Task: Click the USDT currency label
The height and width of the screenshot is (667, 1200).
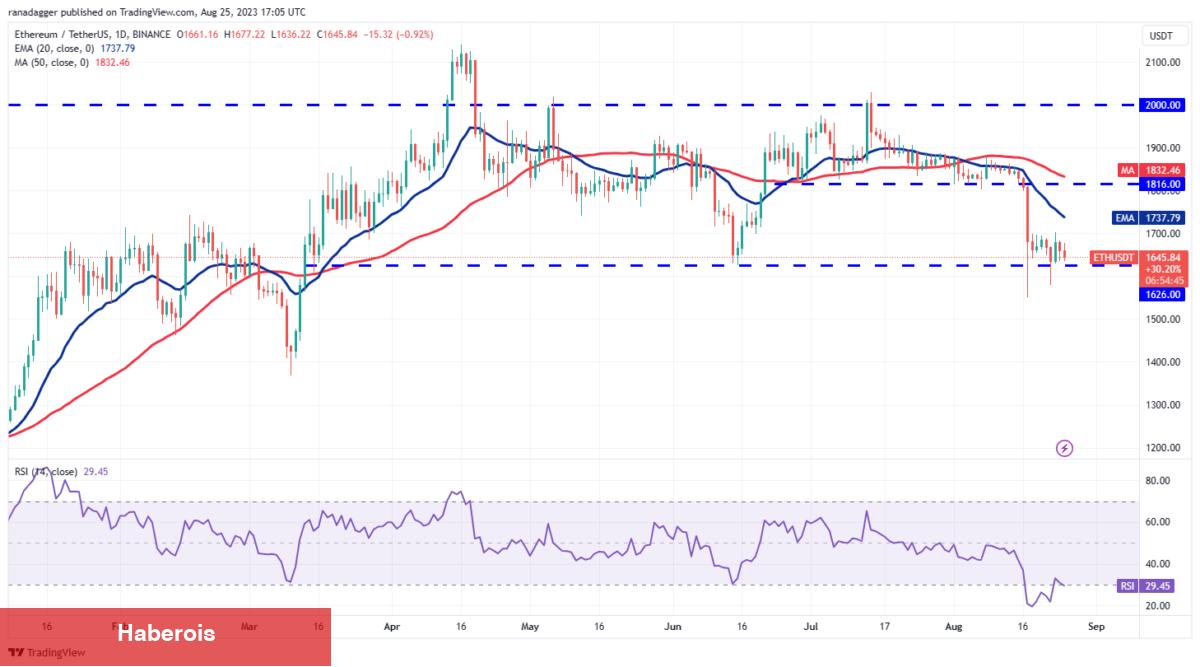Action: click(x=1160, y=36)
